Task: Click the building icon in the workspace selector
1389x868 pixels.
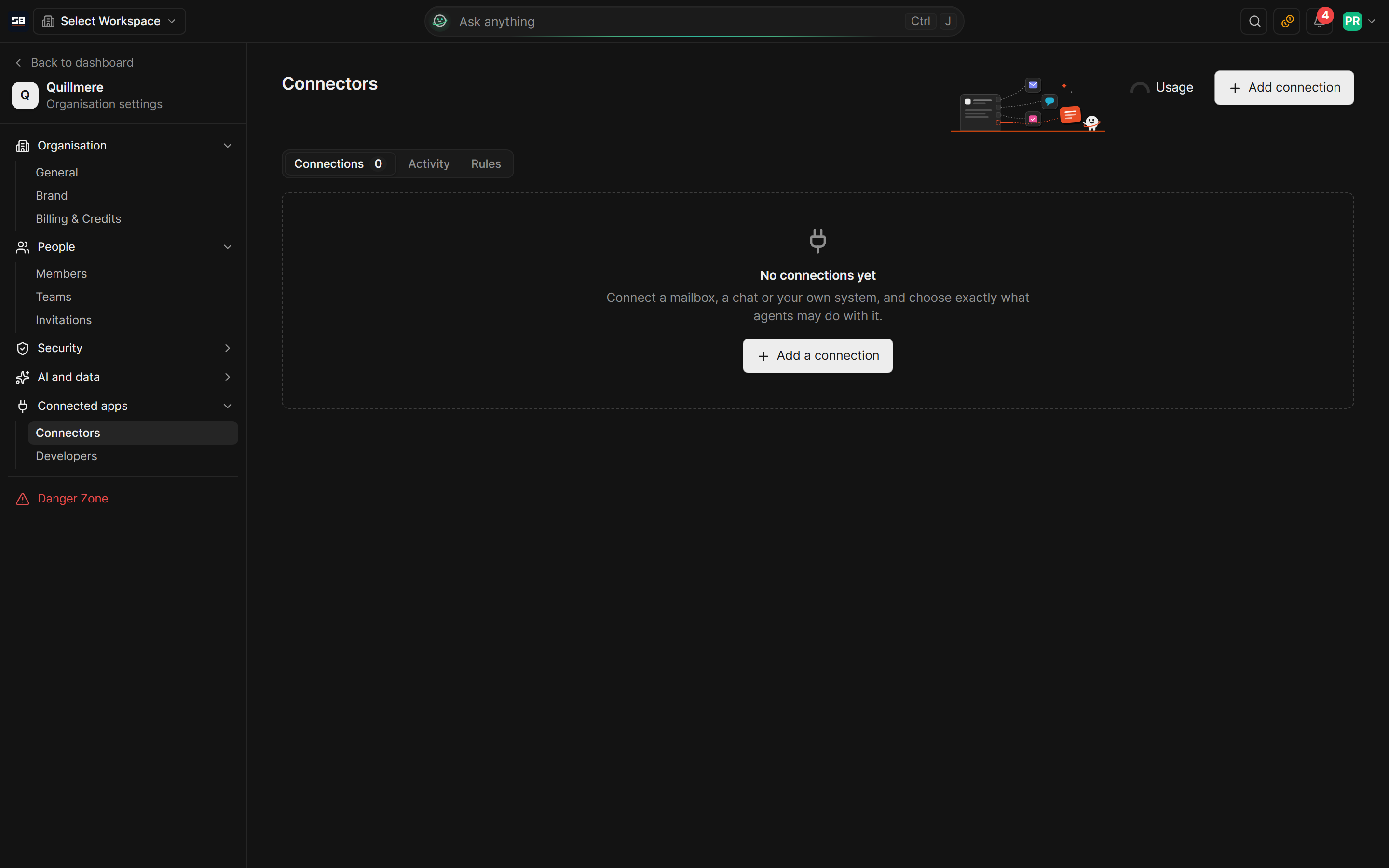Action: 48,21
